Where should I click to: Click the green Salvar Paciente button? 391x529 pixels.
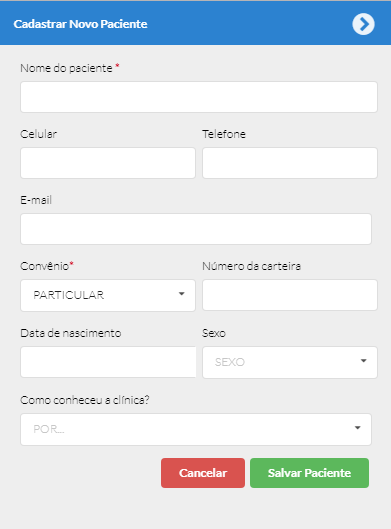click(x=309, y=473)
